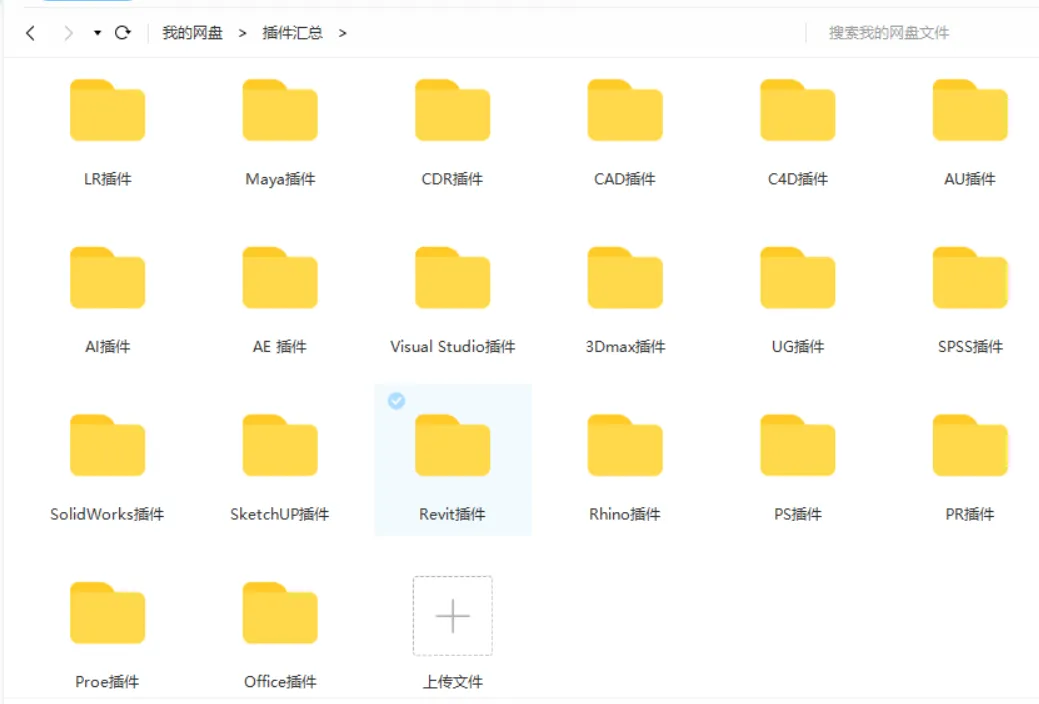Screen dimensions: 1039x704
Task: Go back with the left arrow
Action: pyautogui.click(x=30, y=32)
